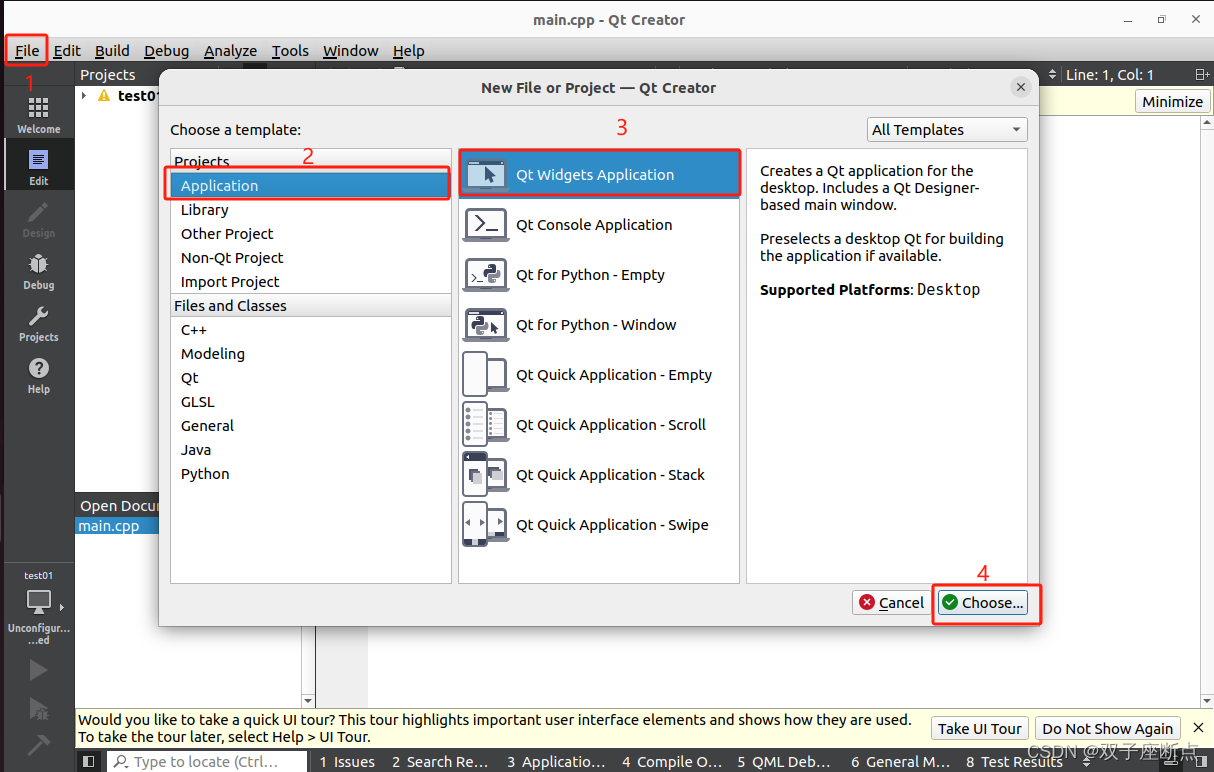The height and width of the screenshot is (772, 1214).
Task: Open Application Output pane
Action: tap(556, 762)
